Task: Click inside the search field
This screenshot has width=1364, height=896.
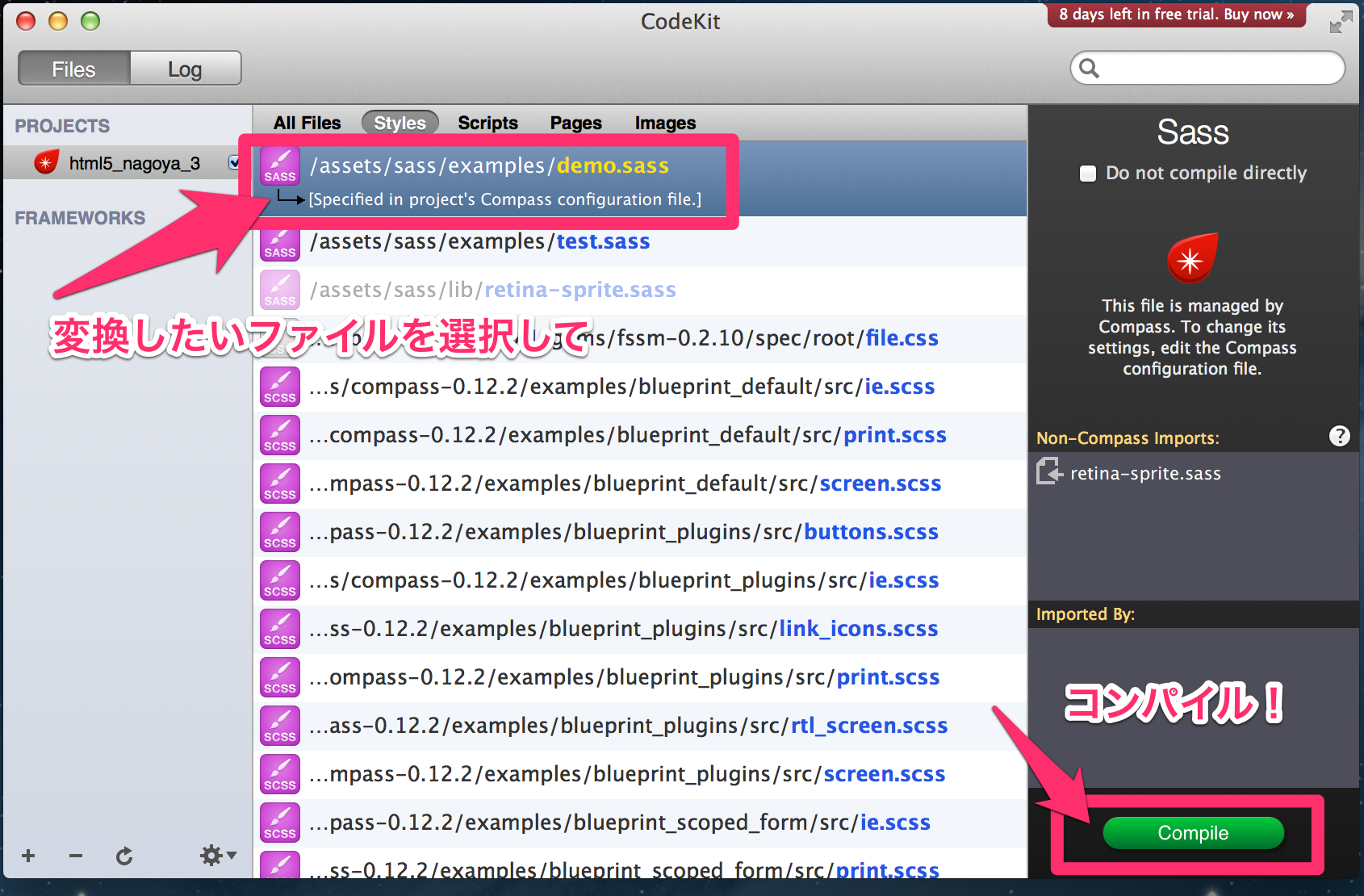Action: coord(1206,68)
